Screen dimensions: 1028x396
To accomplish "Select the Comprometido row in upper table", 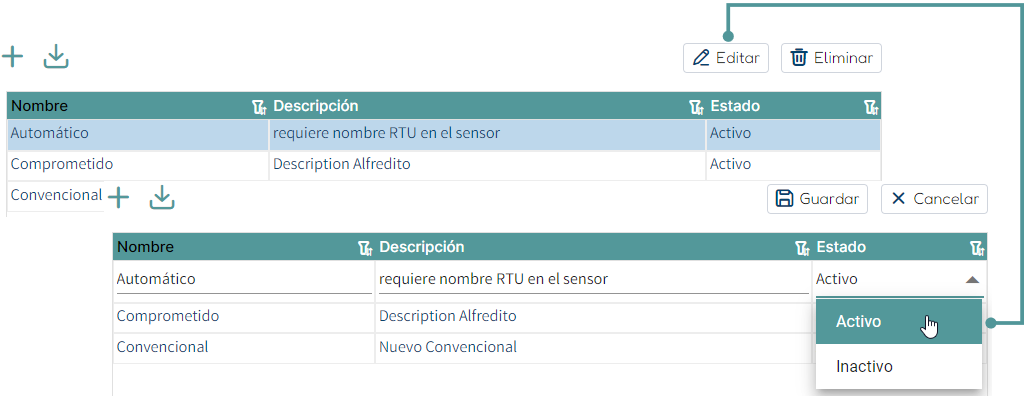I will click(444, 164).
